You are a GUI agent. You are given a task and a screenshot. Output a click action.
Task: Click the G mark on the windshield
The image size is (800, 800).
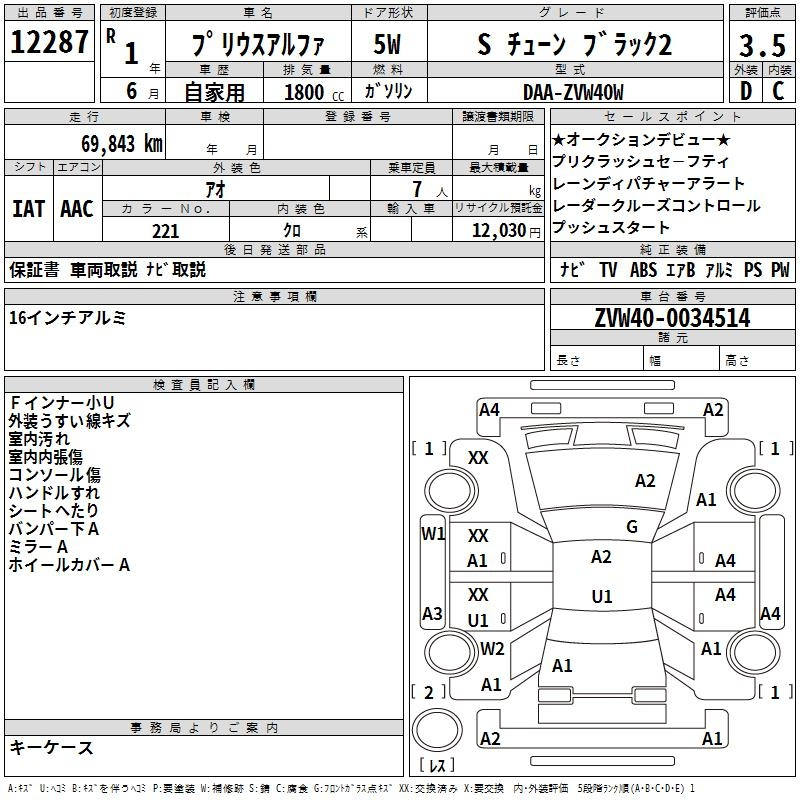point(632,527)
